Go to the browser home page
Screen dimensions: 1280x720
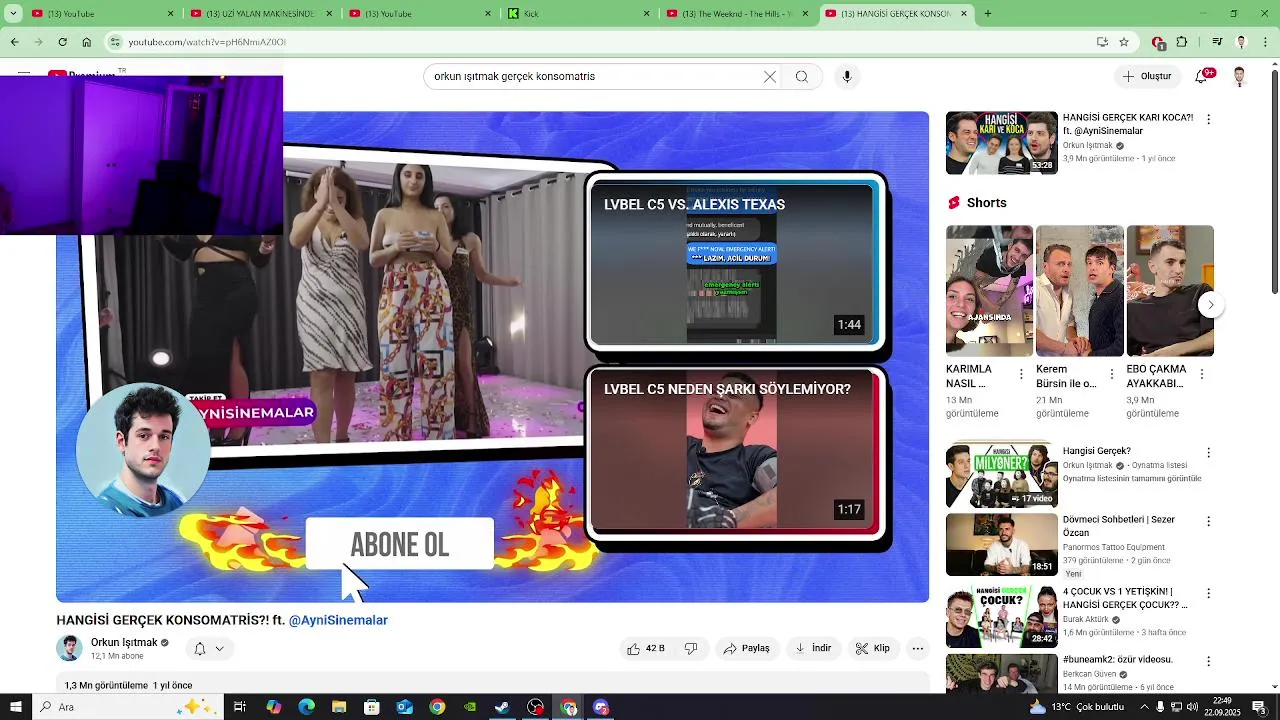86,42
